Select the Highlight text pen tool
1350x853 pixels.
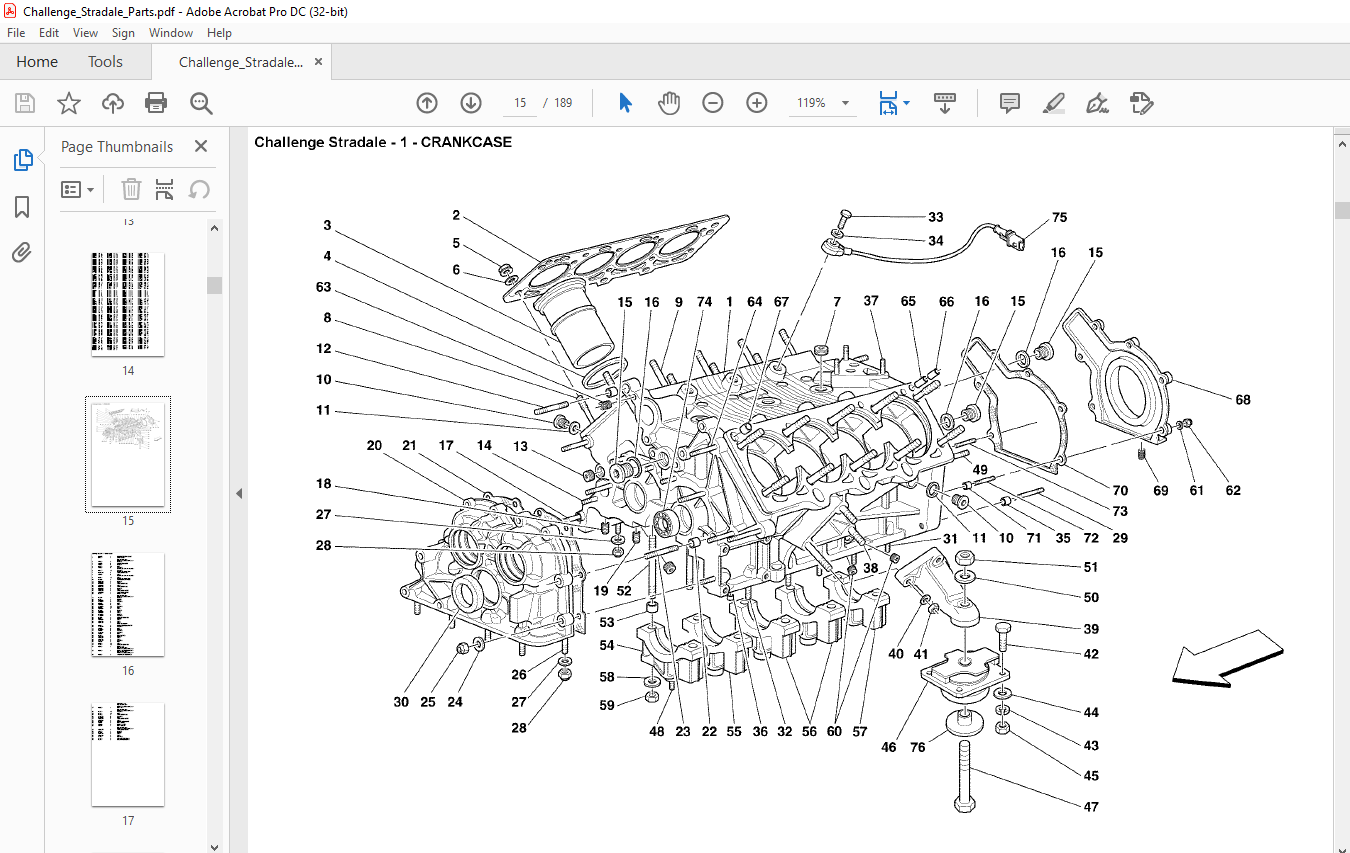click(x=1054, y=103)
